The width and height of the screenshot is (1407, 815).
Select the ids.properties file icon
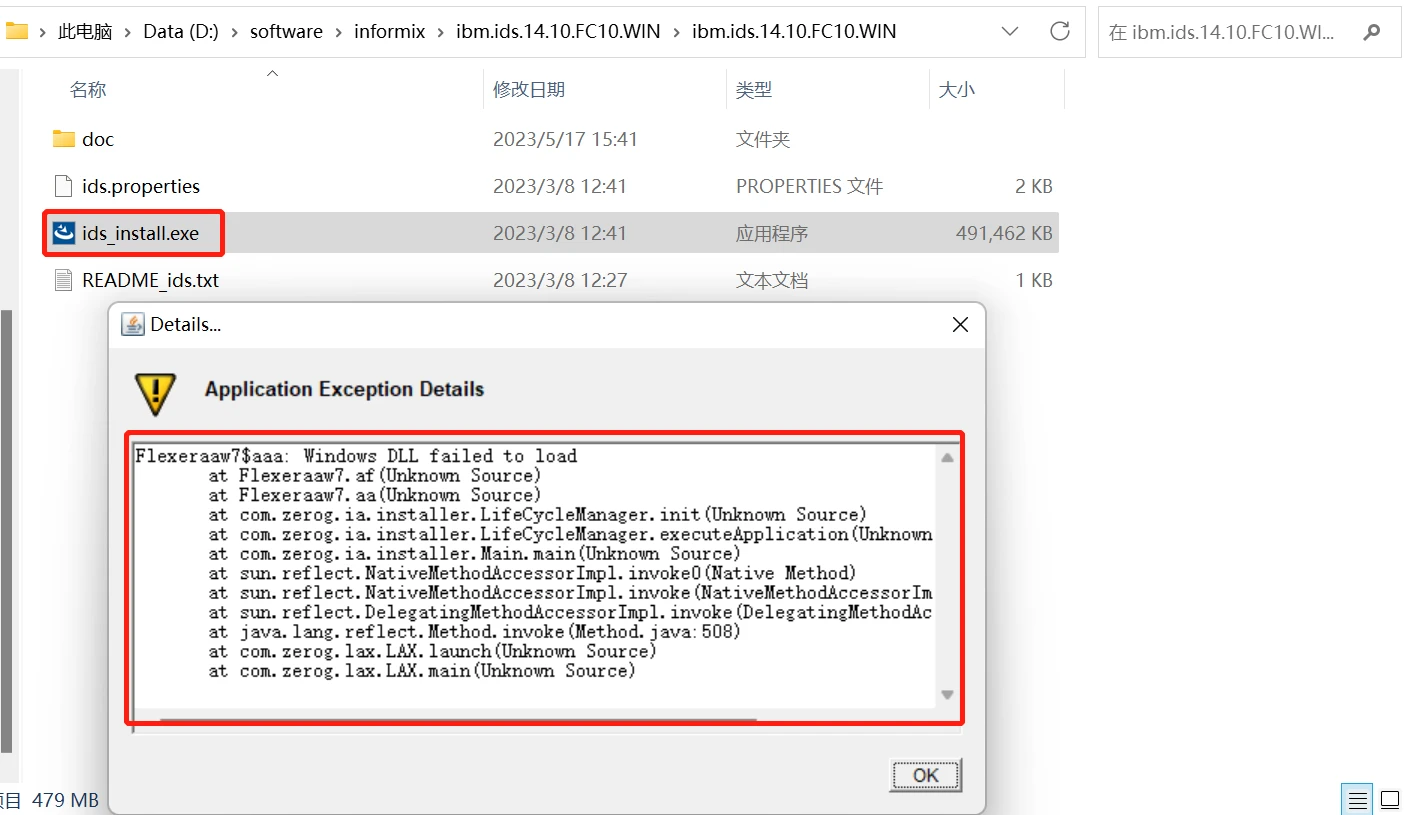(64, 186)
